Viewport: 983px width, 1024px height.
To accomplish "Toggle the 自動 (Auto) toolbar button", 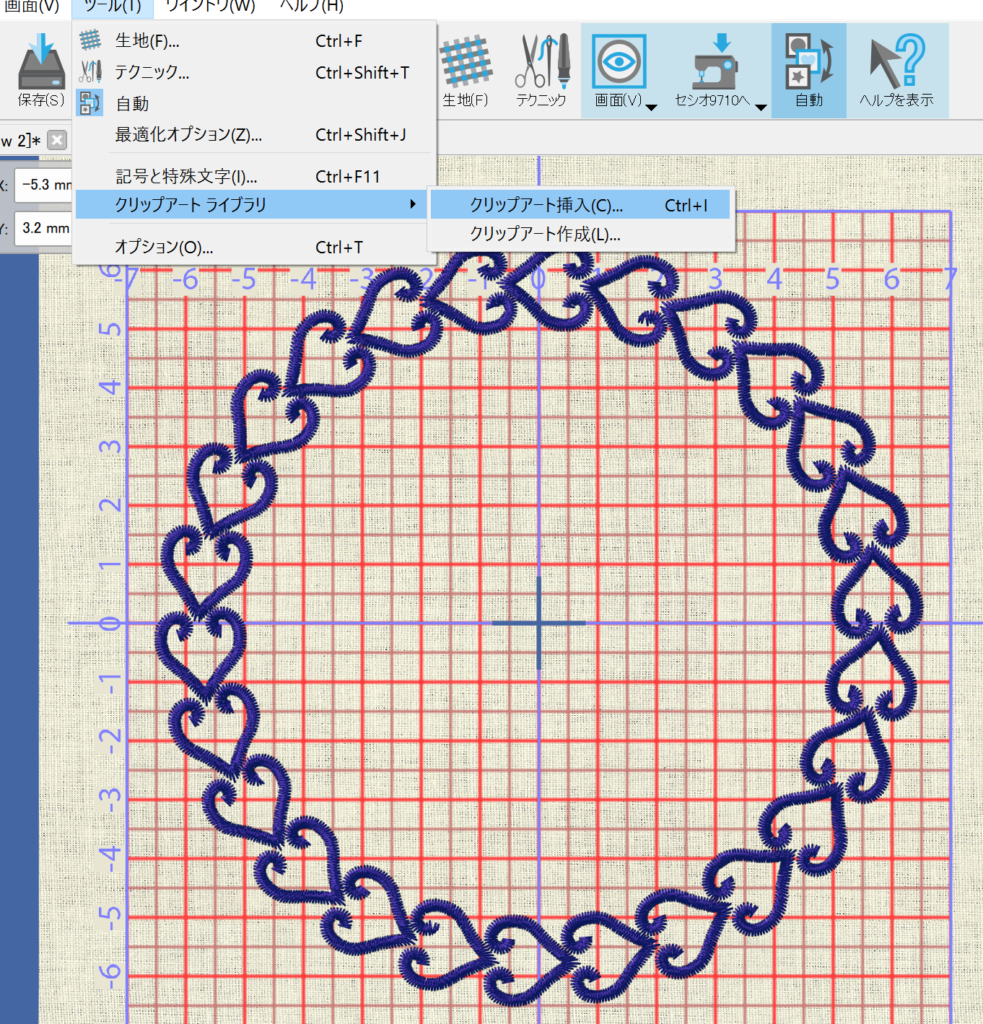I will [x=808, y=70].
